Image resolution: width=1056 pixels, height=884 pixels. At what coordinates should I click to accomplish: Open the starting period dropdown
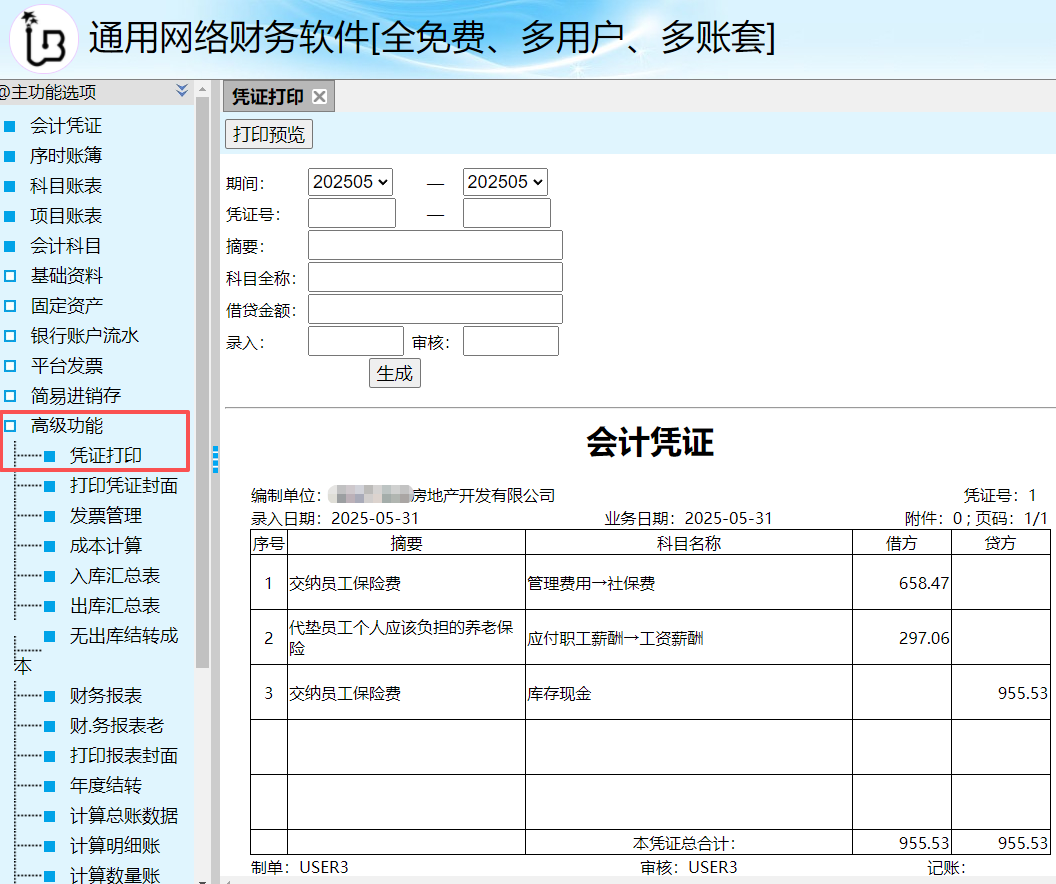tap(350, 182)
